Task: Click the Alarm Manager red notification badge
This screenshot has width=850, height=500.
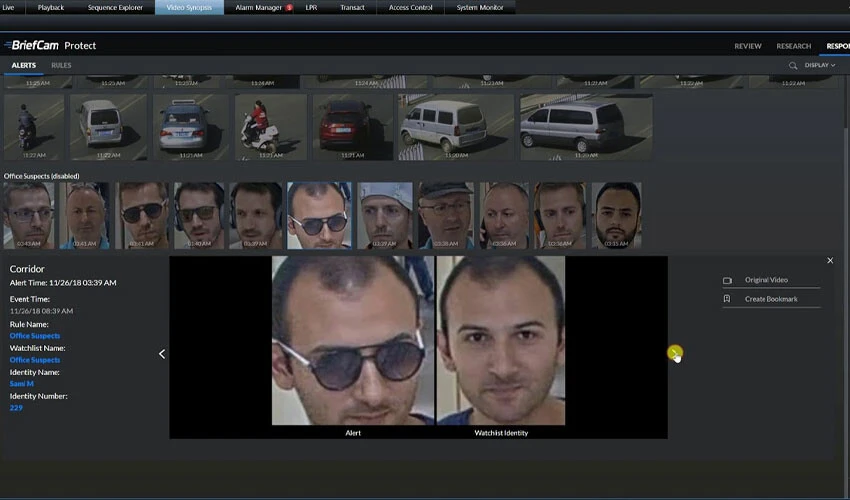Action: 289,7
